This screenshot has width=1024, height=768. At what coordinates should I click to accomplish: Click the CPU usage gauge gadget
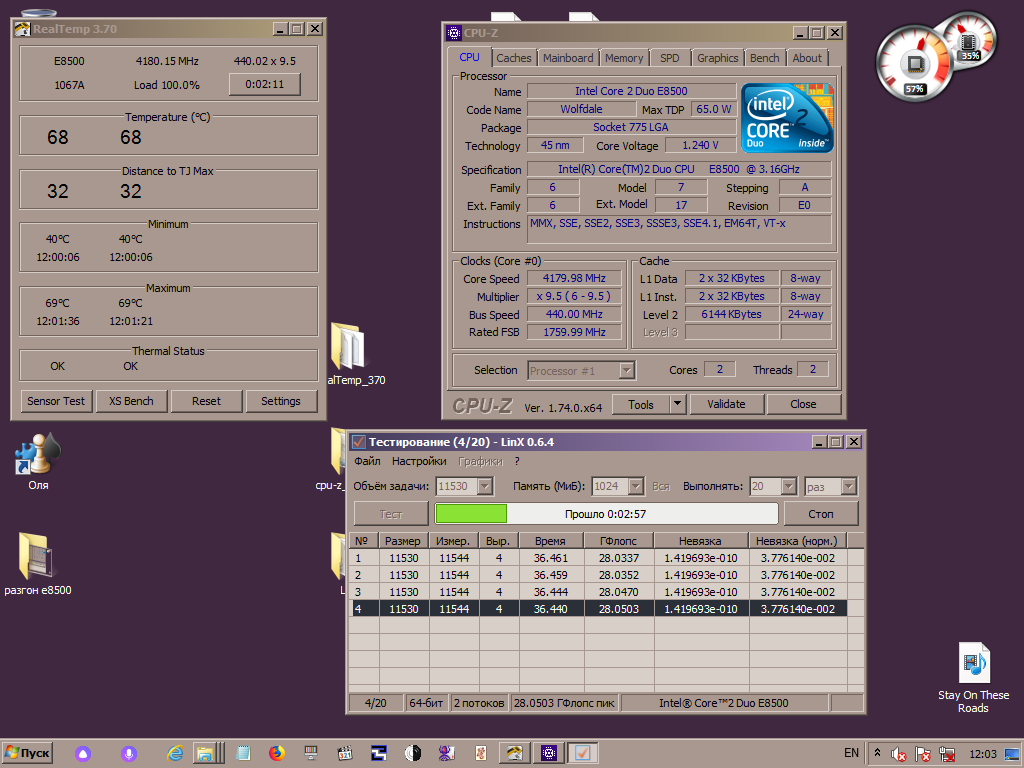click(914, 63)
